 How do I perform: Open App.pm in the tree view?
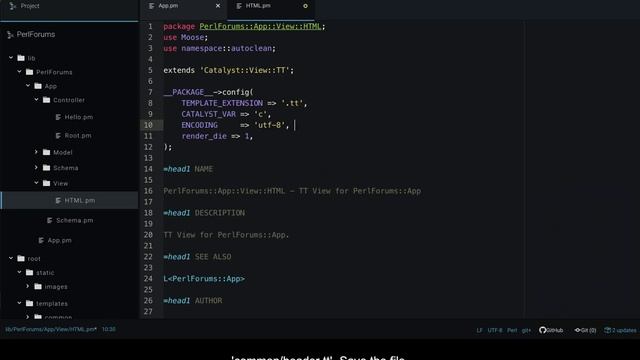point(59,240)
